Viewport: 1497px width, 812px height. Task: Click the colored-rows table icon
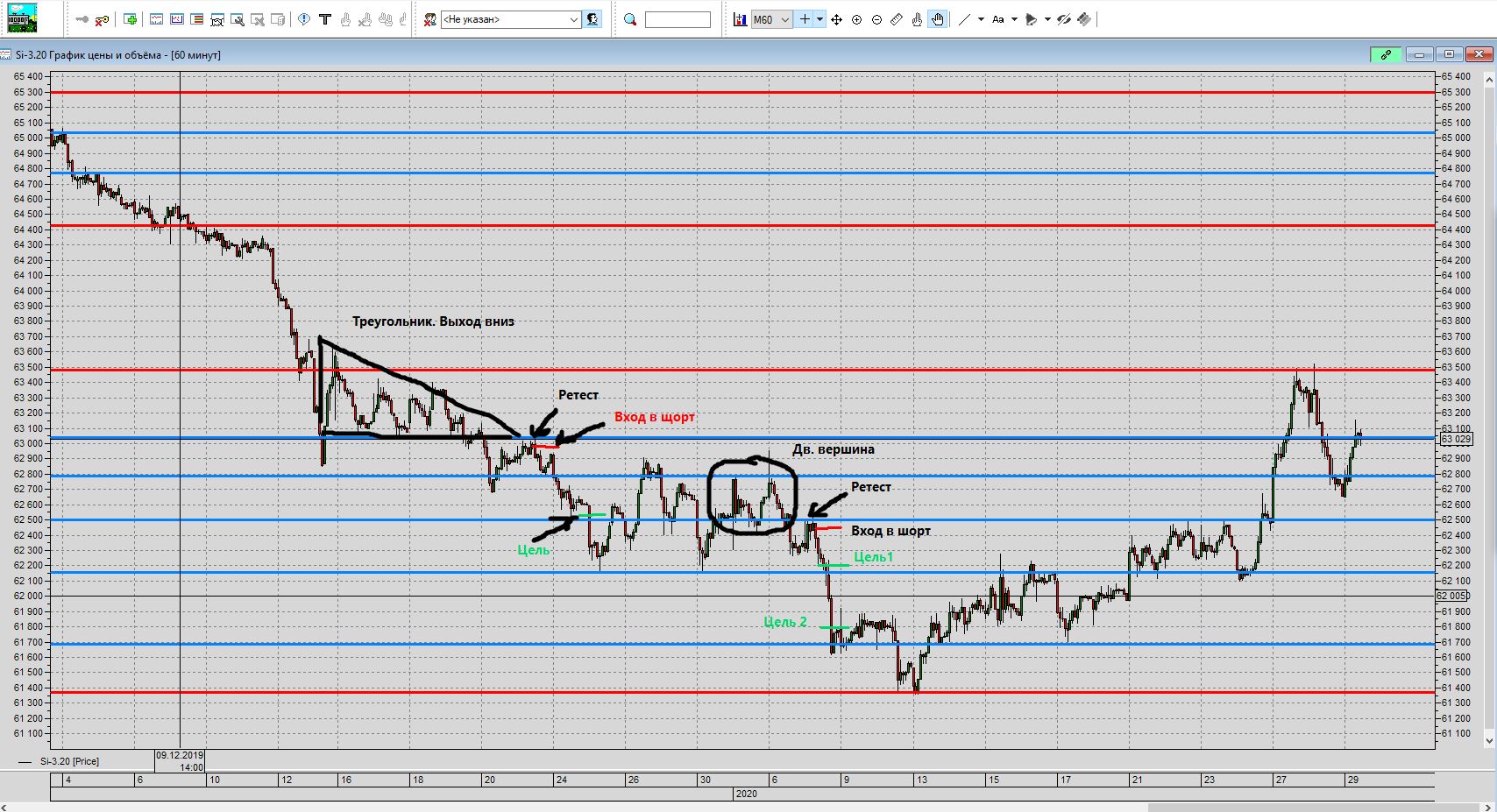[x=197, y=19]
